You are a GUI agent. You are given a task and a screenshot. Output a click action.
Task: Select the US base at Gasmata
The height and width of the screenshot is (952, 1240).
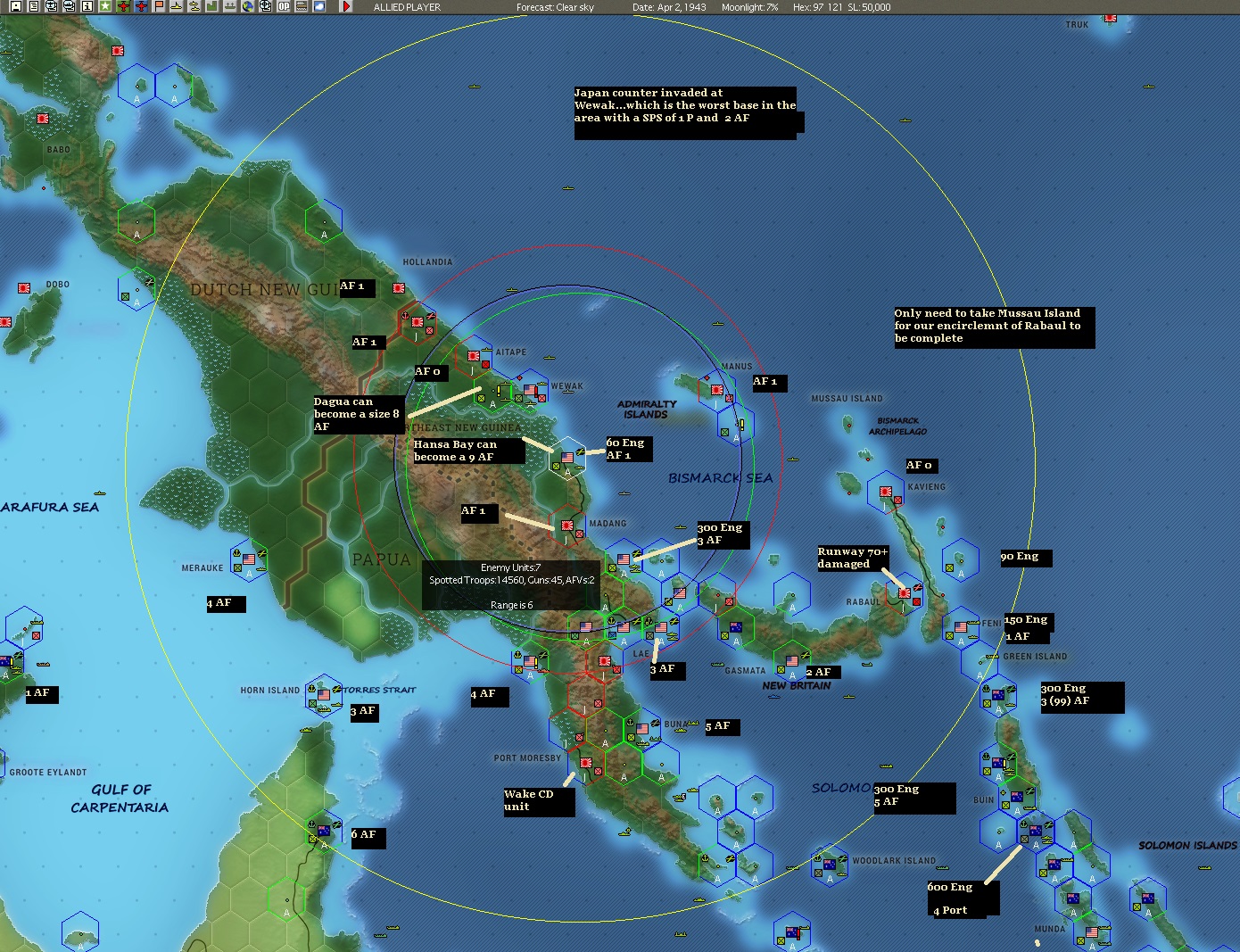click(x=792, y=661)
